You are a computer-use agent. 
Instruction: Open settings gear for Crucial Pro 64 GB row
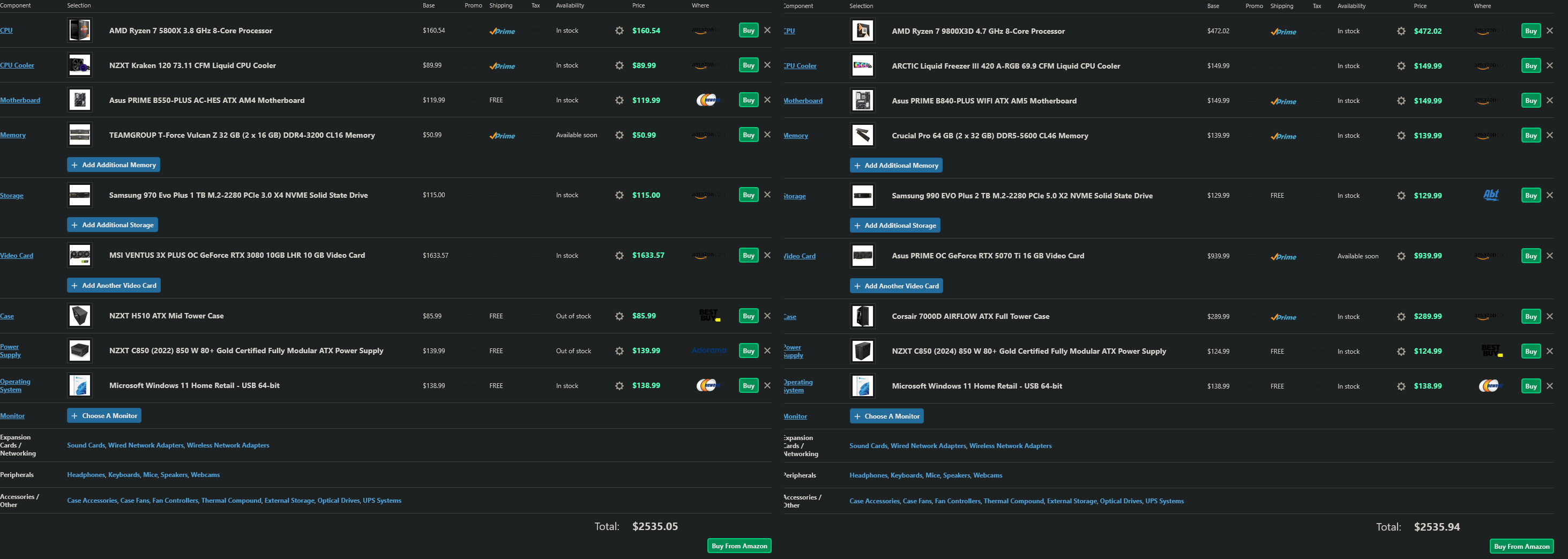[x=1401, y=136]
